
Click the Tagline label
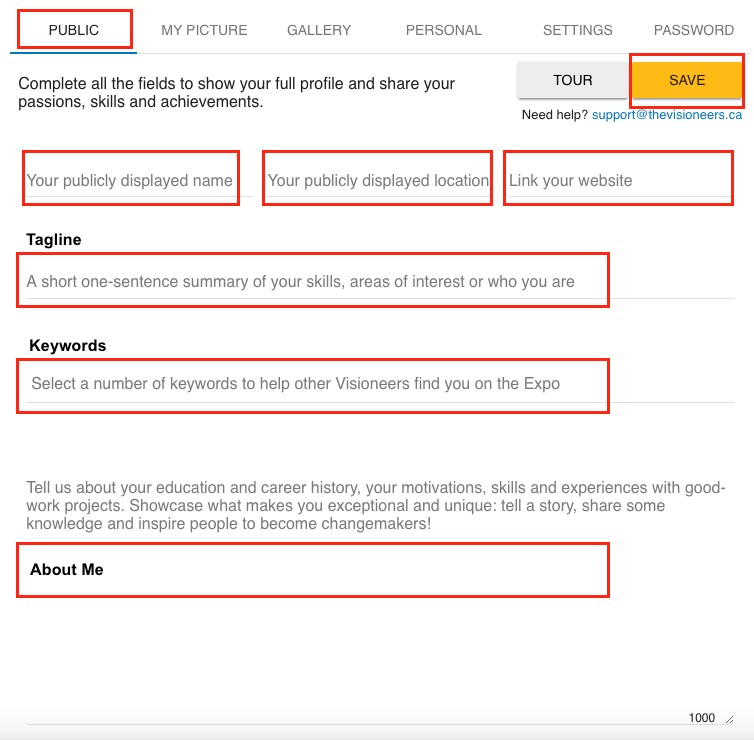point(54,240)
